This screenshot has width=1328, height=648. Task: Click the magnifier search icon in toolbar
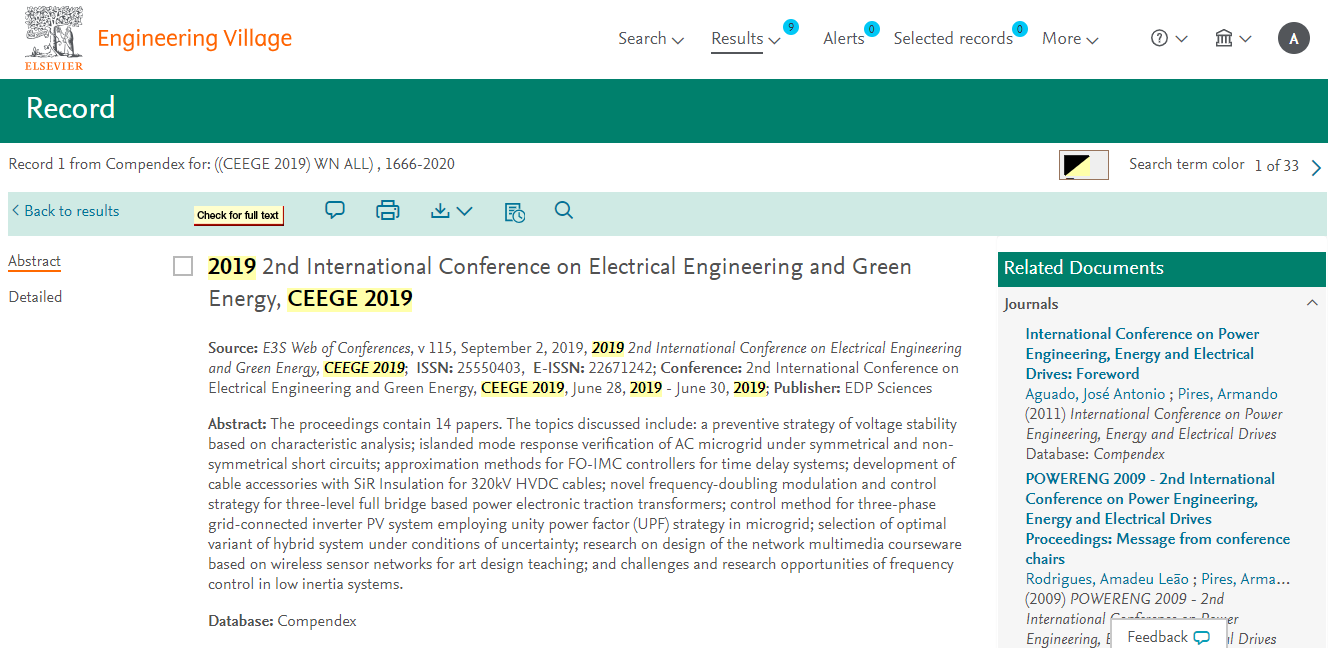(x=564, y=210)
